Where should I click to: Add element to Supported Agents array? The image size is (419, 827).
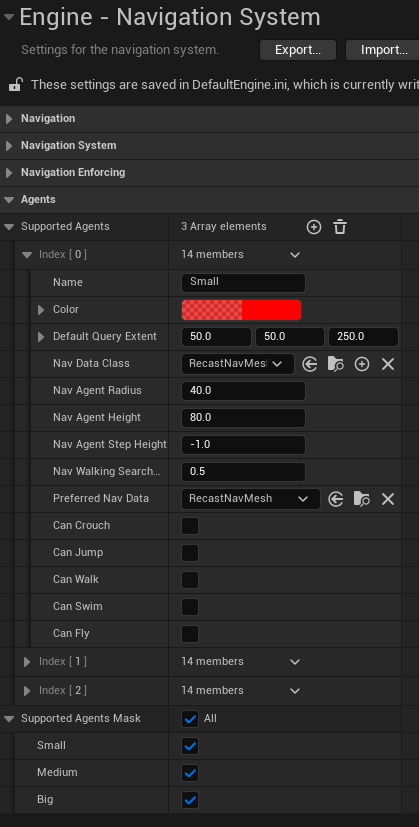click(314, 227)
